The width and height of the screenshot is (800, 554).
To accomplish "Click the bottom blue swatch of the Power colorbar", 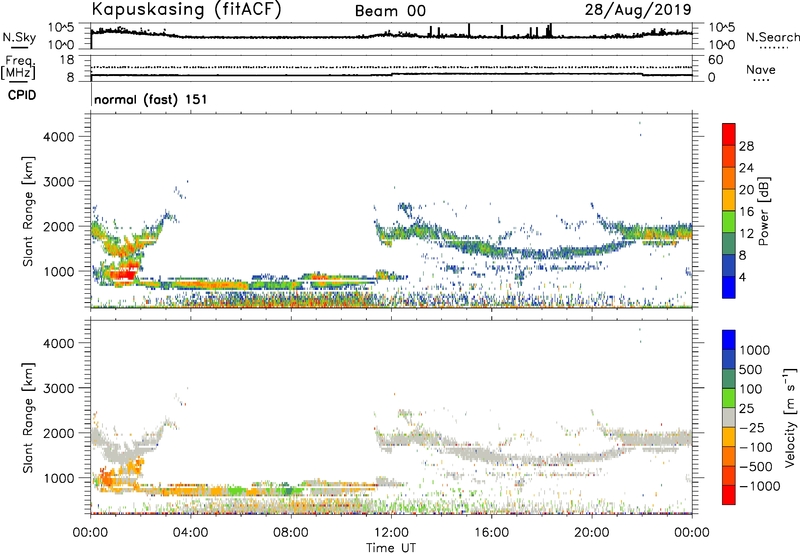I will click(x=729, y=287).
